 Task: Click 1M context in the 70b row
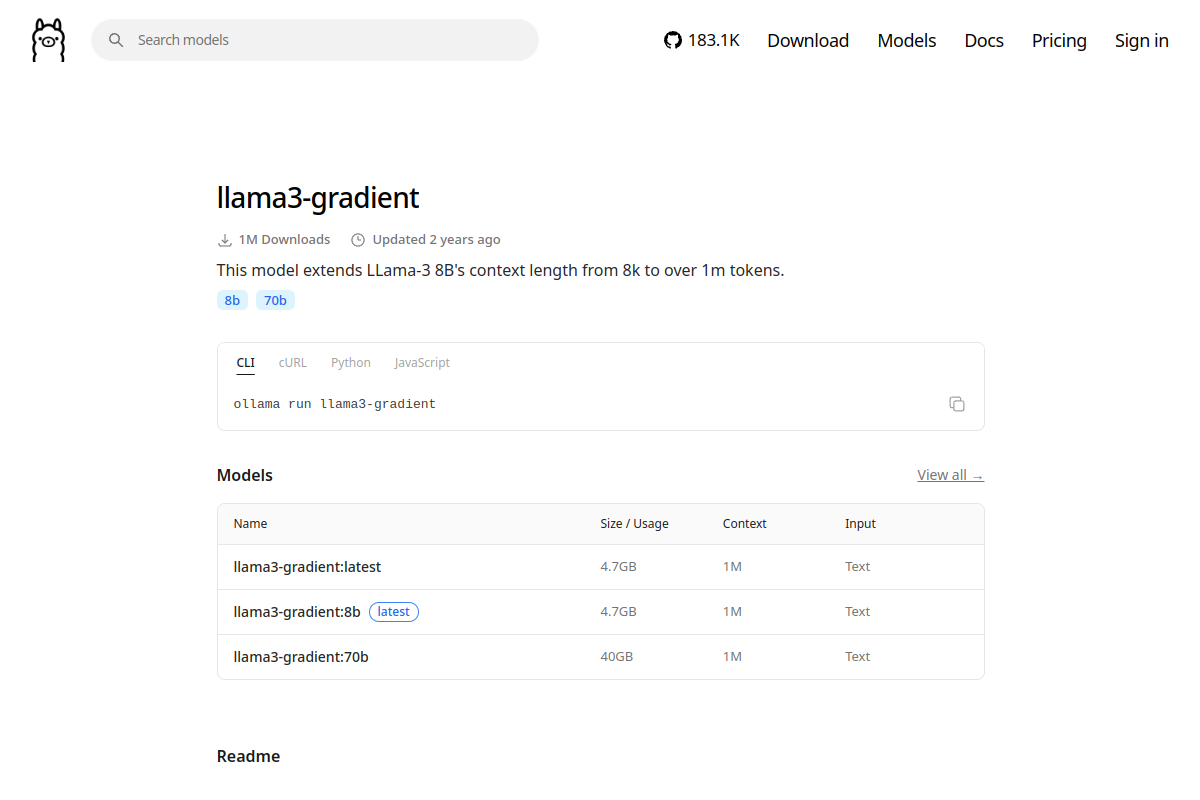(x=732, y=657)
